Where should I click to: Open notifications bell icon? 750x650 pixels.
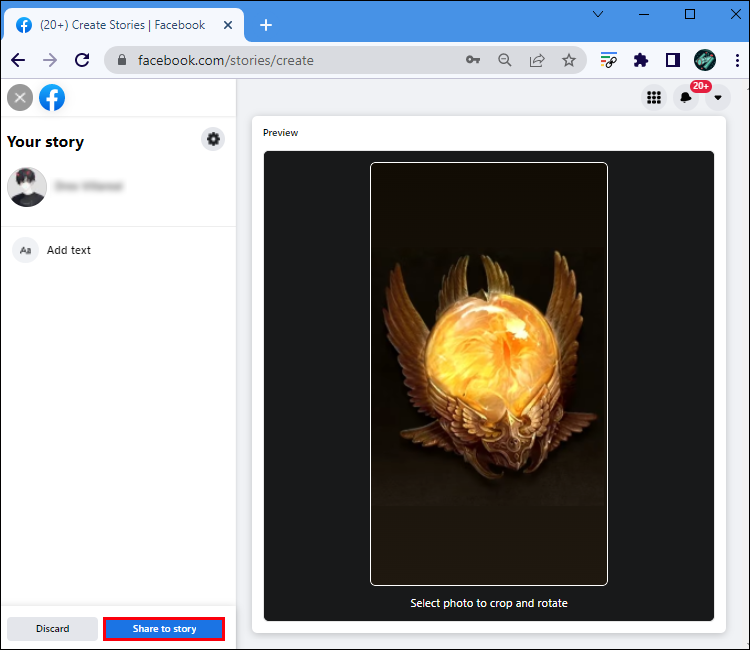(x=686, y=97)
